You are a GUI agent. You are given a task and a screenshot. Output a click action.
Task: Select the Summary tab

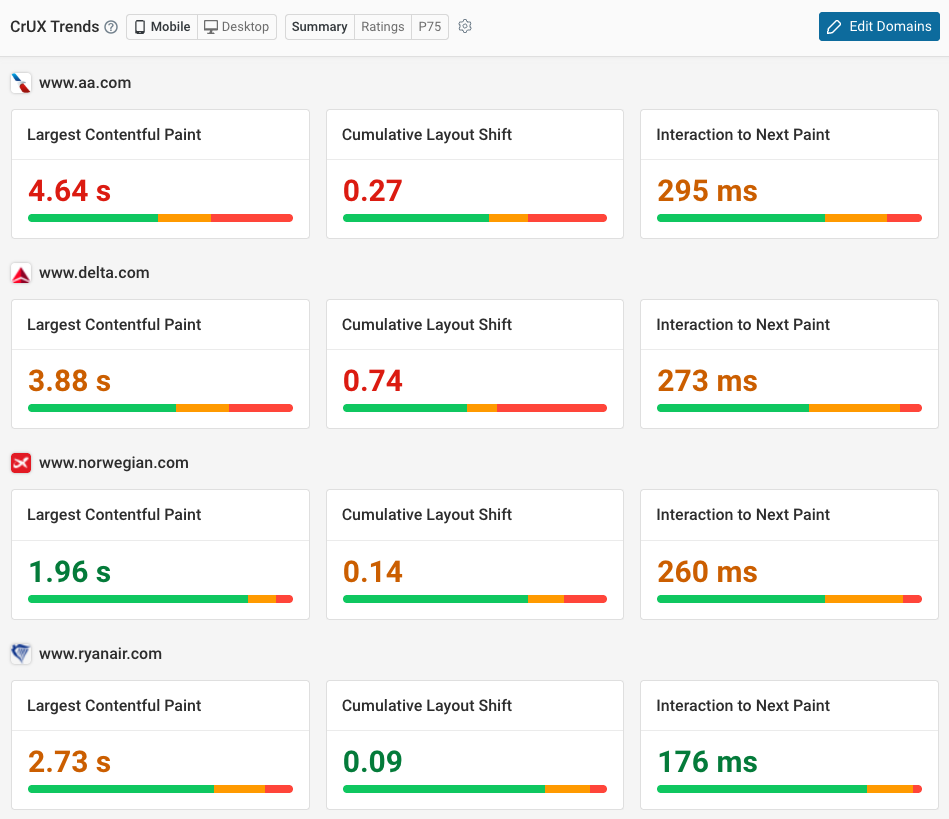(x=319, y=27)
